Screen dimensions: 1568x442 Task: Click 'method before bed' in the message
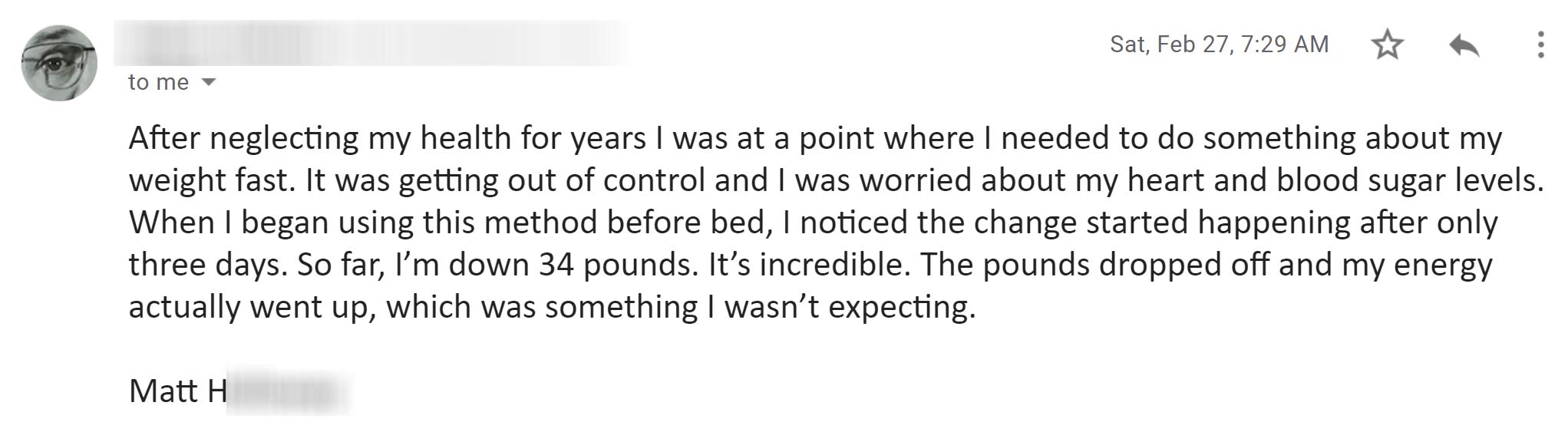click(624, 223)
